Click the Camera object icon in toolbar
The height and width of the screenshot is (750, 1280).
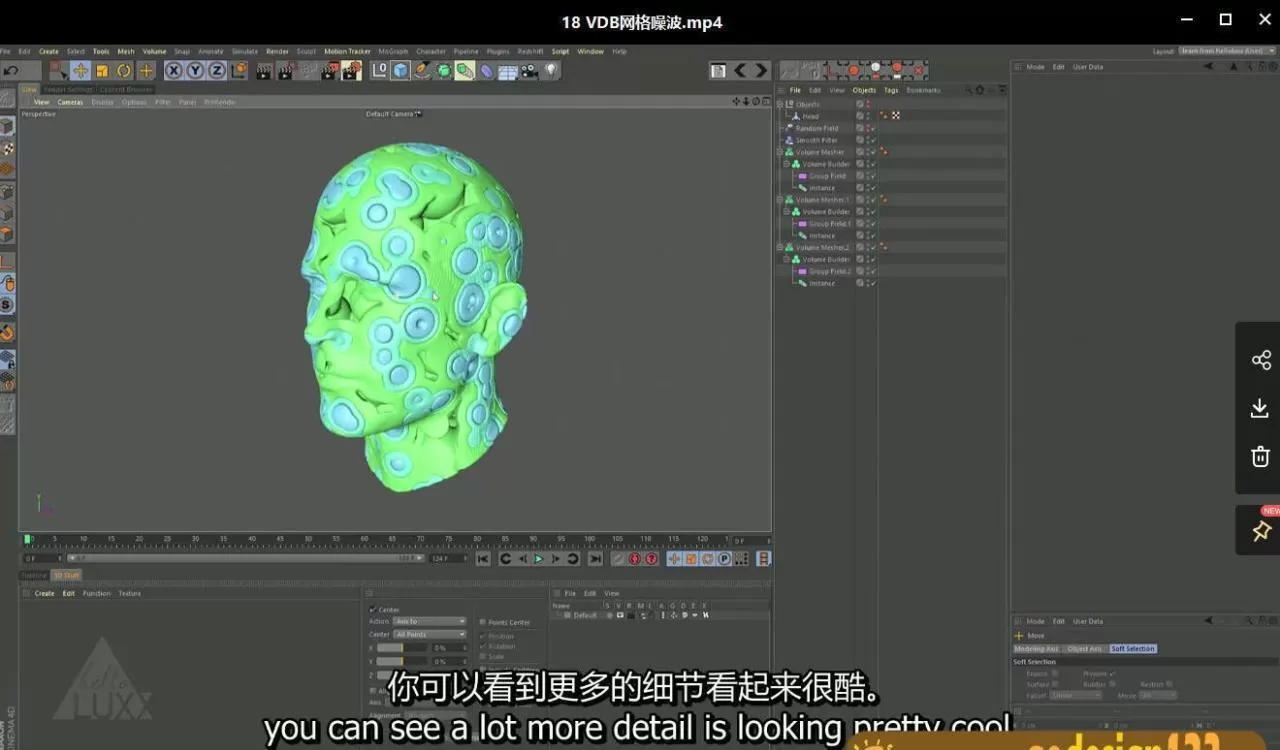[x=529, y=71]
